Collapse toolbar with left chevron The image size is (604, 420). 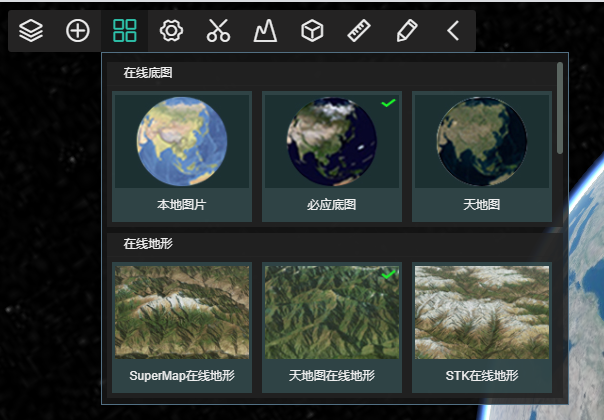453,30
